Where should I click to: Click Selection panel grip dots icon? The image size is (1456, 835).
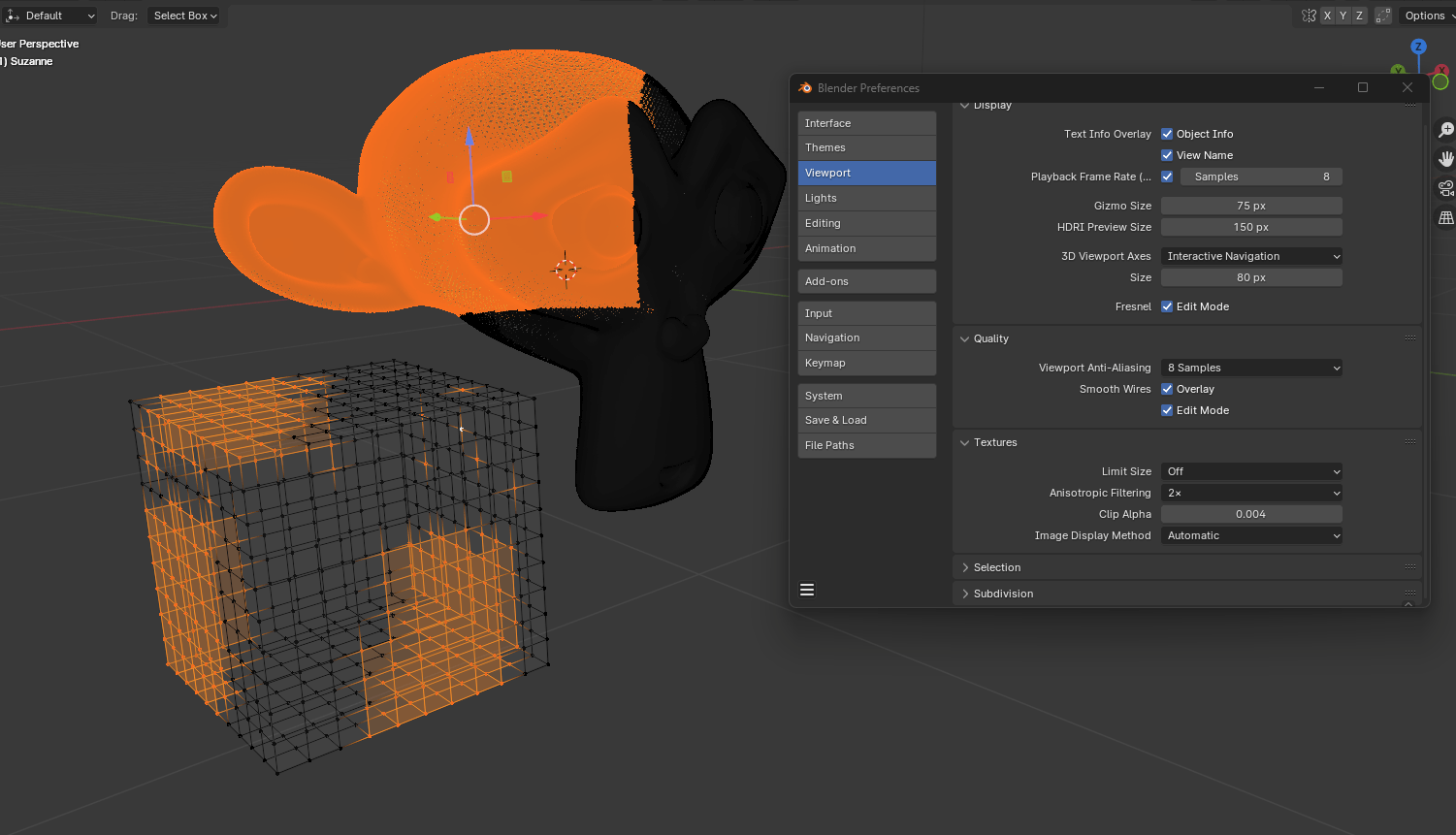1410,567
